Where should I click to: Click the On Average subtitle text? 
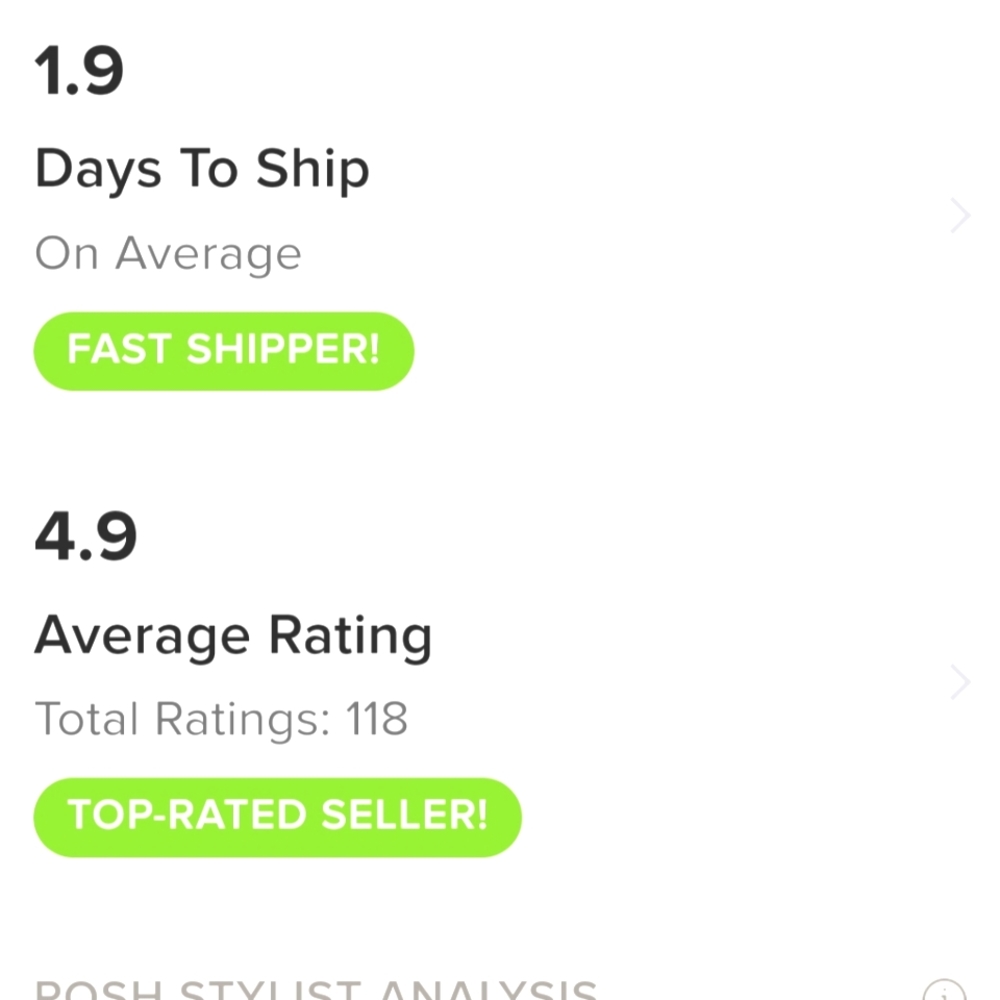(x=168, y=253)
